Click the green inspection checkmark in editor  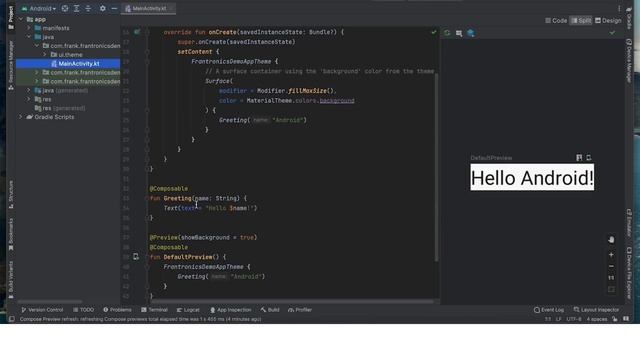433,32
